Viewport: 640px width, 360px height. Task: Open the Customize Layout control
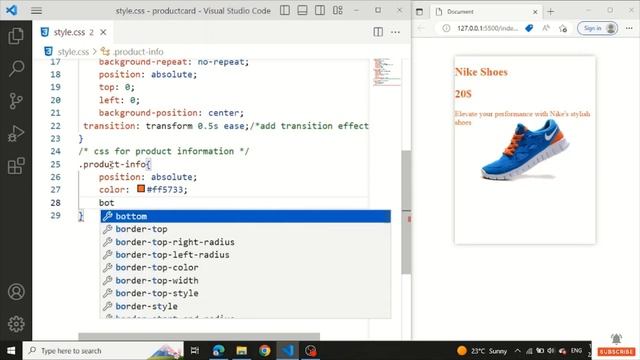click(338, 11)
